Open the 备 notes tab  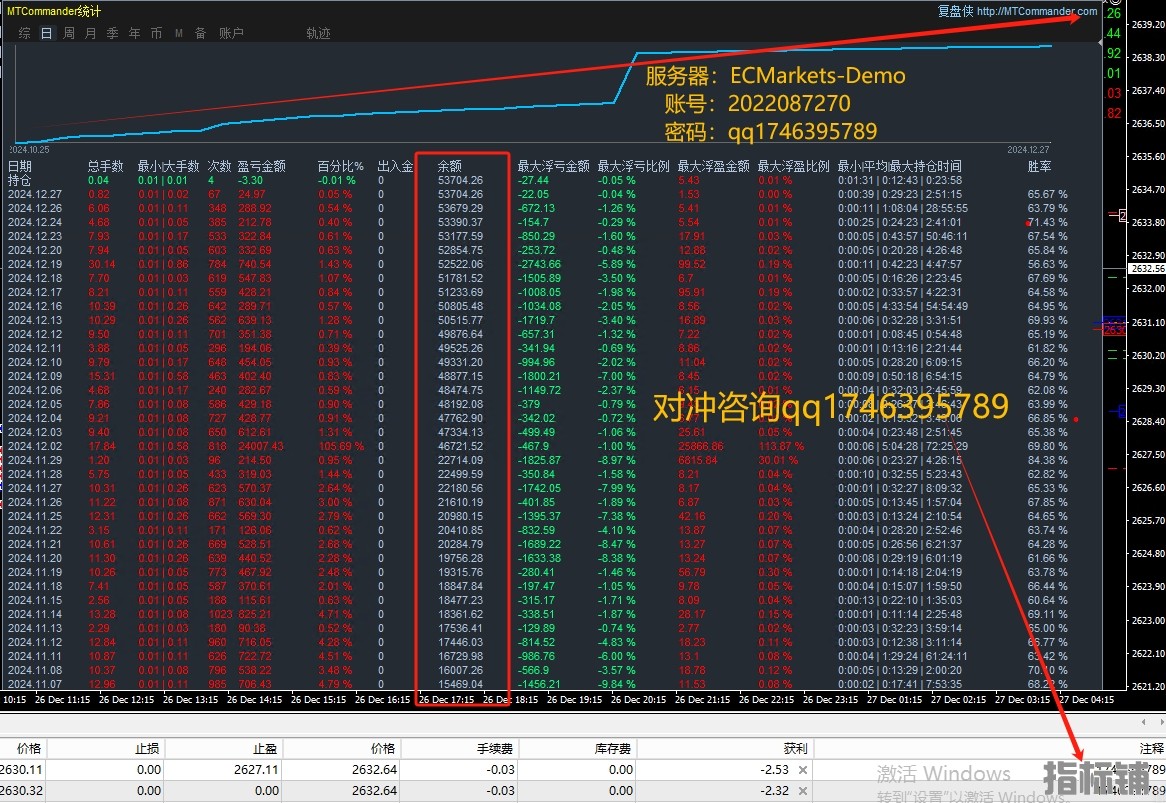tap(200, 33)
